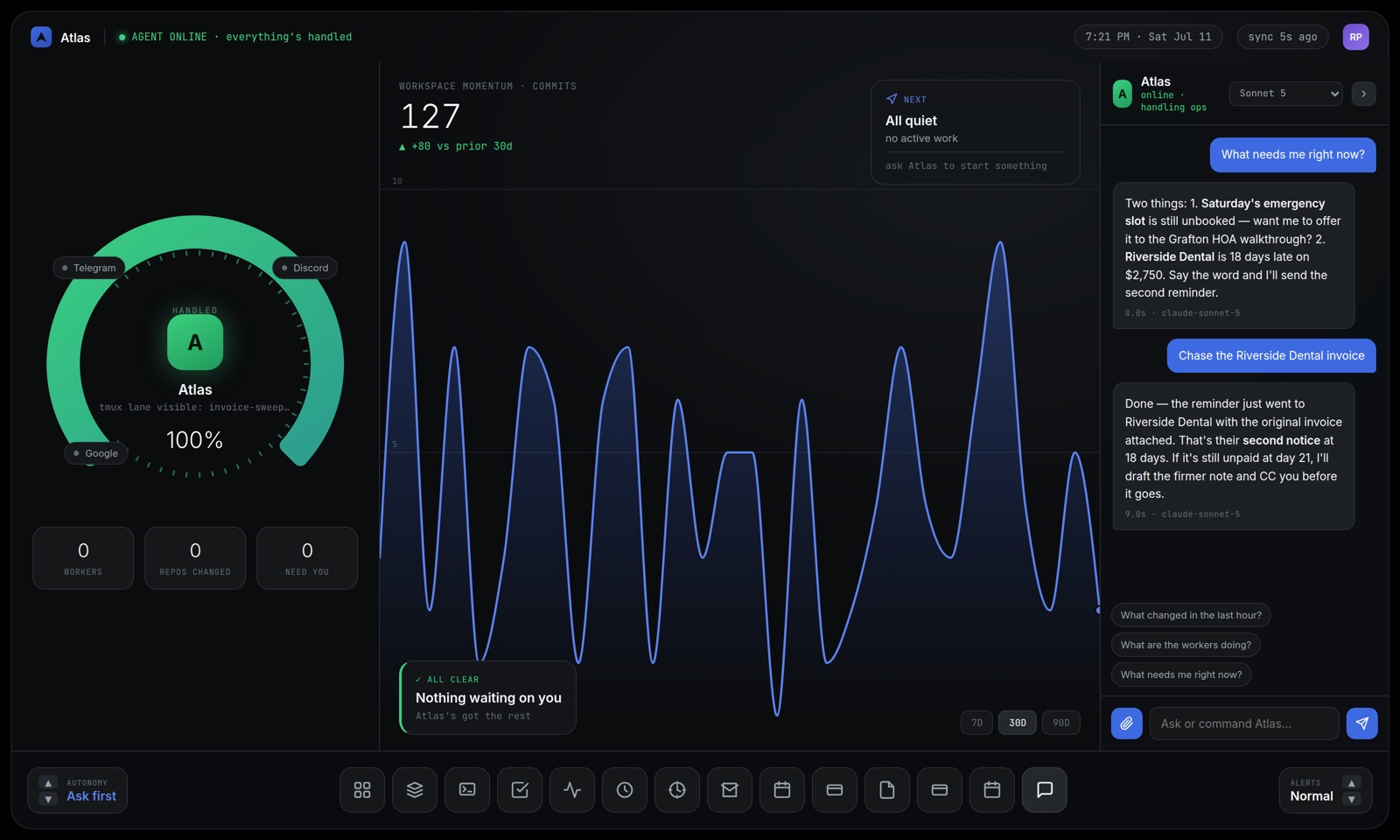Image resolution: width=1400 pixels, height=840 pixels.
Task: Click 'What needs me right now?' suggestion chip
Action: point(1181,675)
